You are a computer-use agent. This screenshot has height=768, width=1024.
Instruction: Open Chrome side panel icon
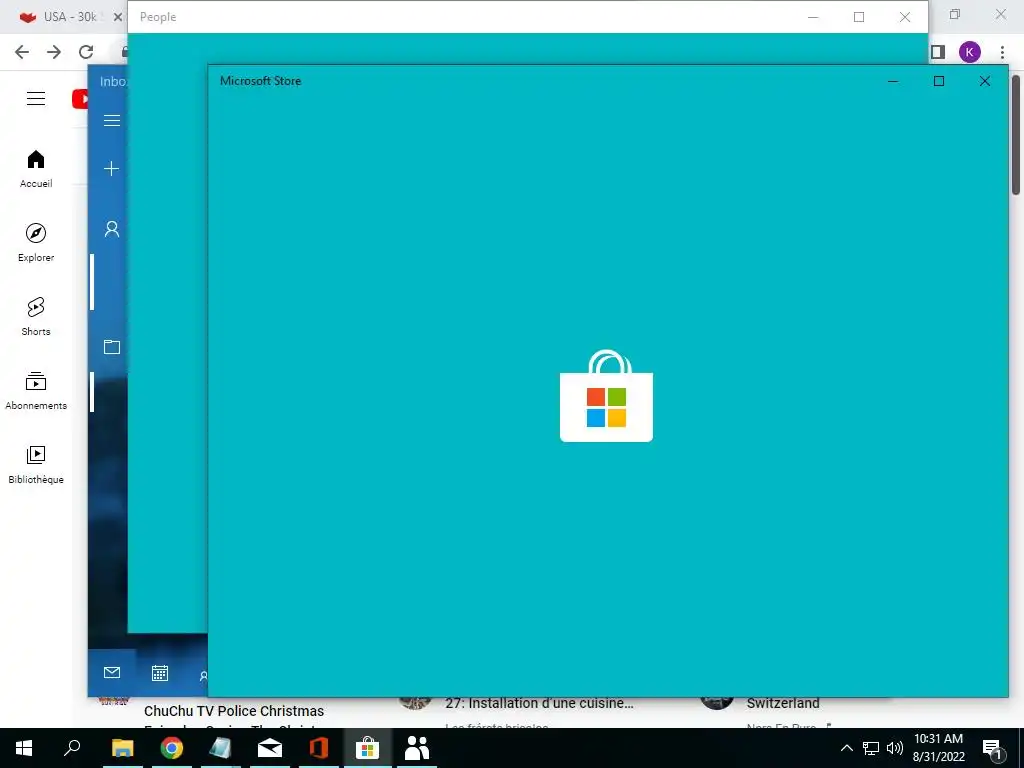(x=938, y=52)
